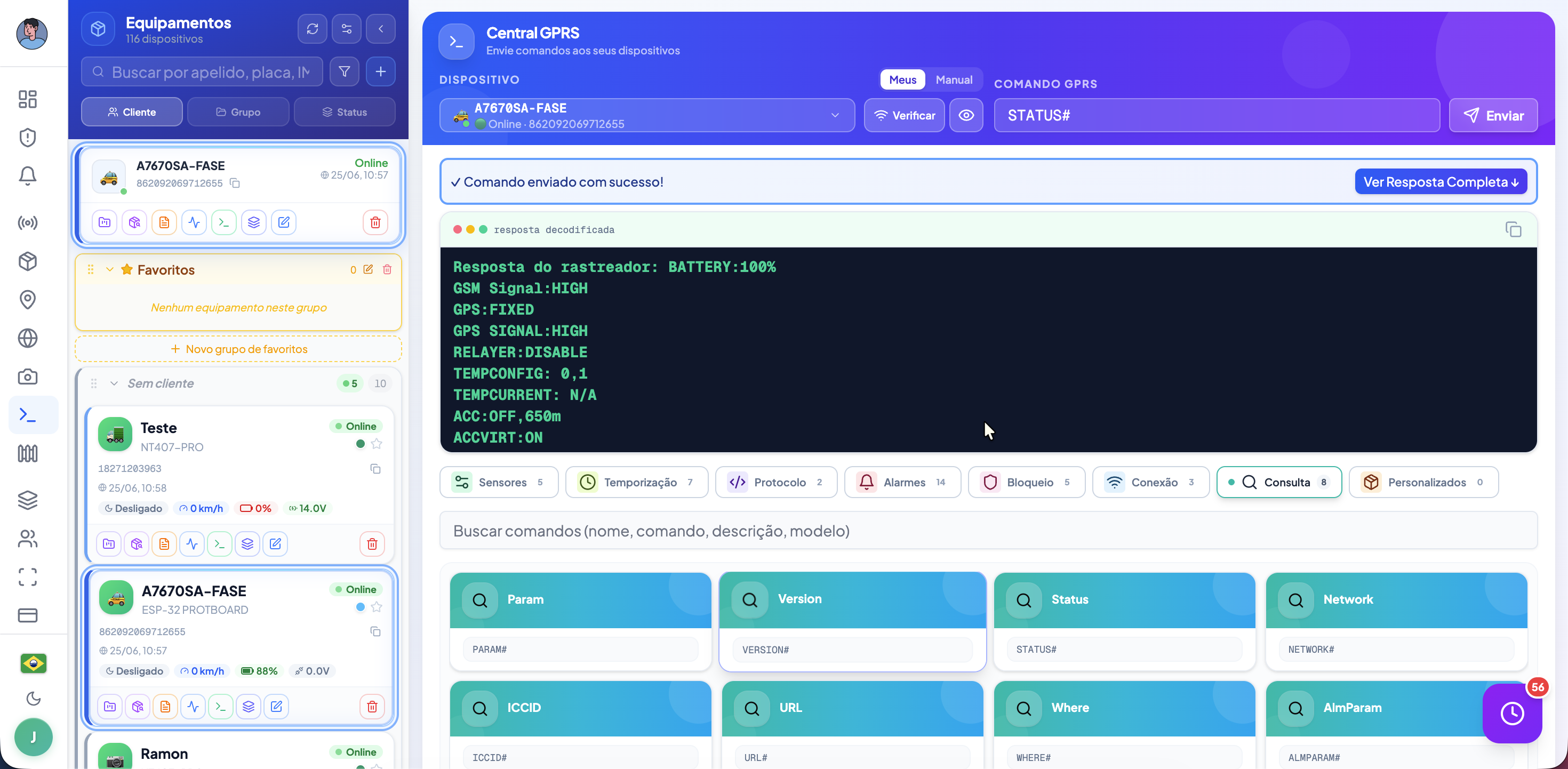The image size is (1568, 769).
Task: Delete the Favoritos group
Action: (387, 270)
